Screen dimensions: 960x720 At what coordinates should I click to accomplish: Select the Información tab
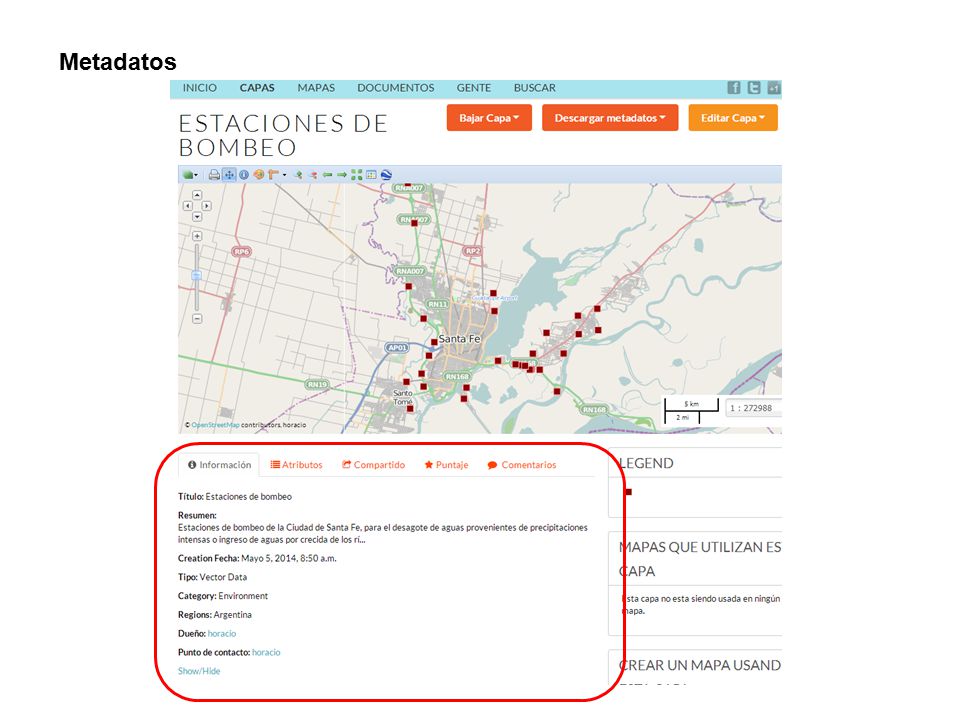219,465
